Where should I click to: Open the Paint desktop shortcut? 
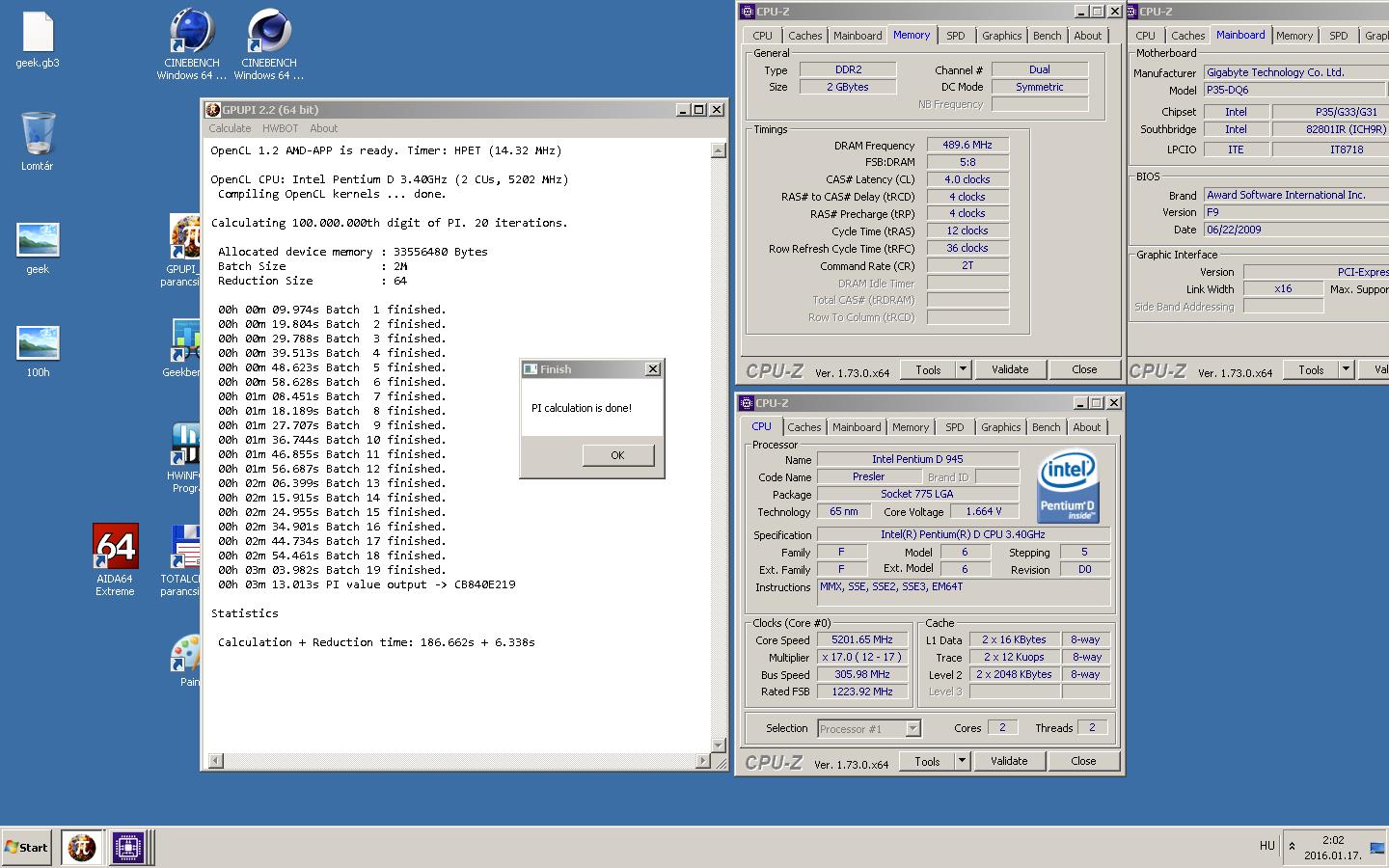186,661
